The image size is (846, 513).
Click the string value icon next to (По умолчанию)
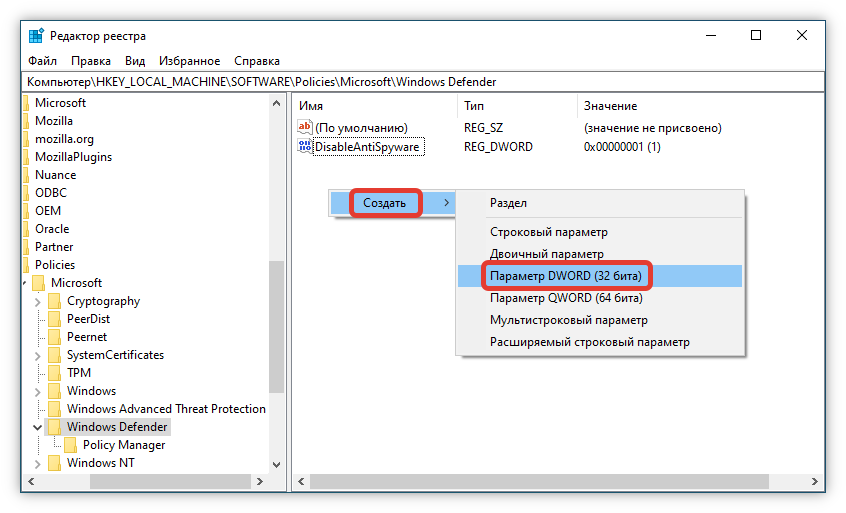coord(304,127)
